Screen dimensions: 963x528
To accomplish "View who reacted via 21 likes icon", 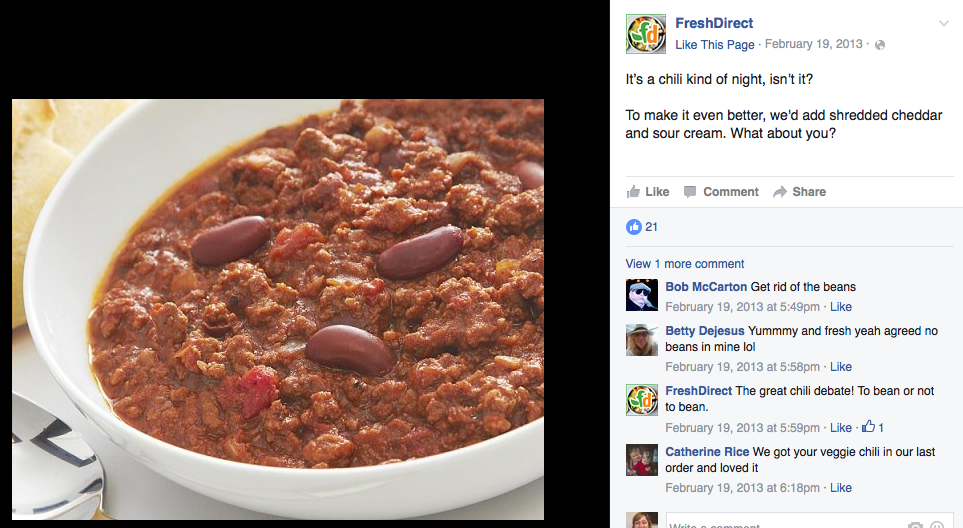I will pos(642,227).
